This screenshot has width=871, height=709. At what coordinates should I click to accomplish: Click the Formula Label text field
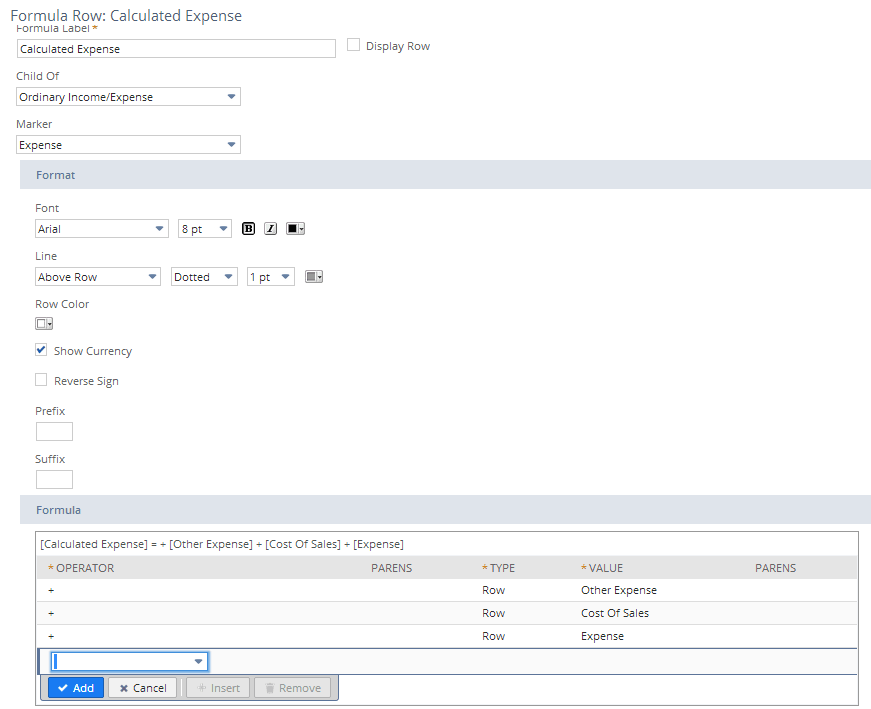[176, 49]
